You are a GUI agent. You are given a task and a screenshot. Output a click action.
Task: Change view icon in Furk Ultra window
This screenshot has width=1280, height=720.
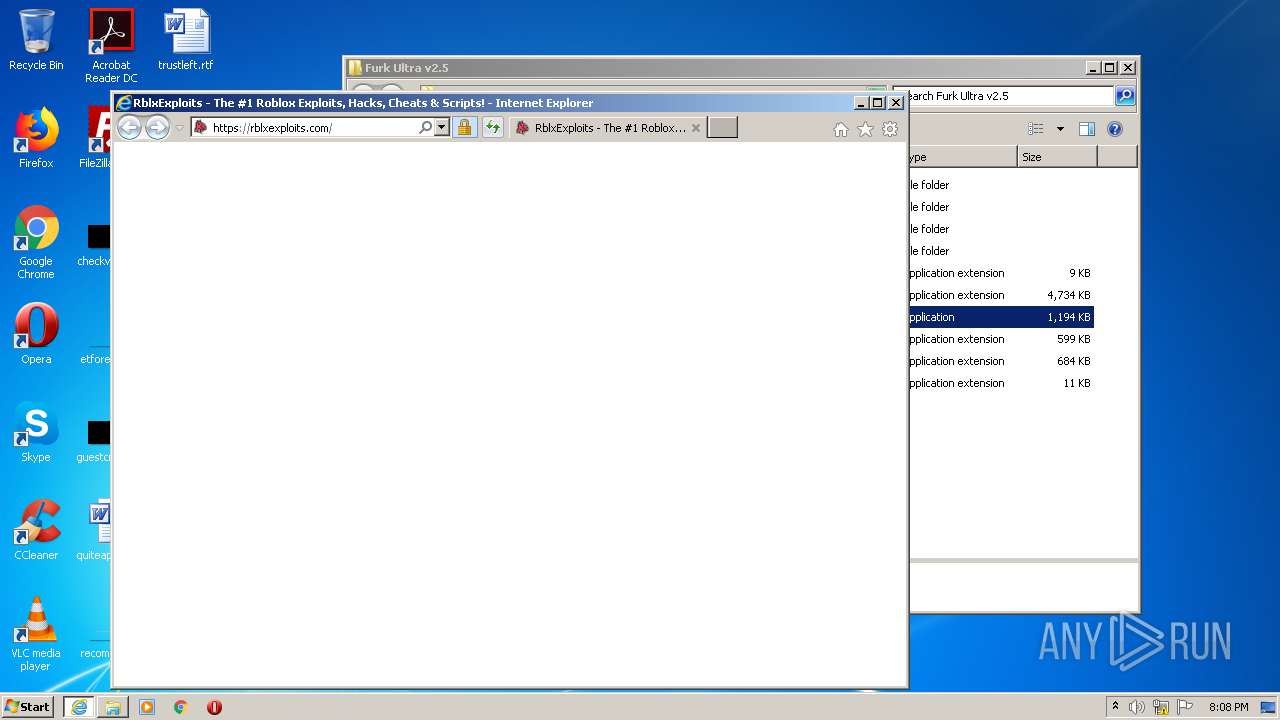1036,129
